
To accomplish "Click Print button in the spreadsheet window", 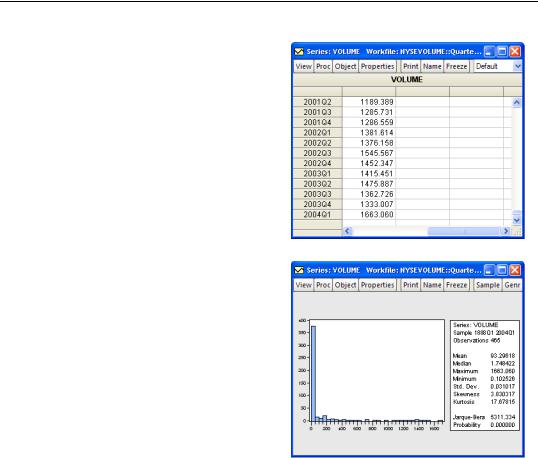I will click(410, 66).
